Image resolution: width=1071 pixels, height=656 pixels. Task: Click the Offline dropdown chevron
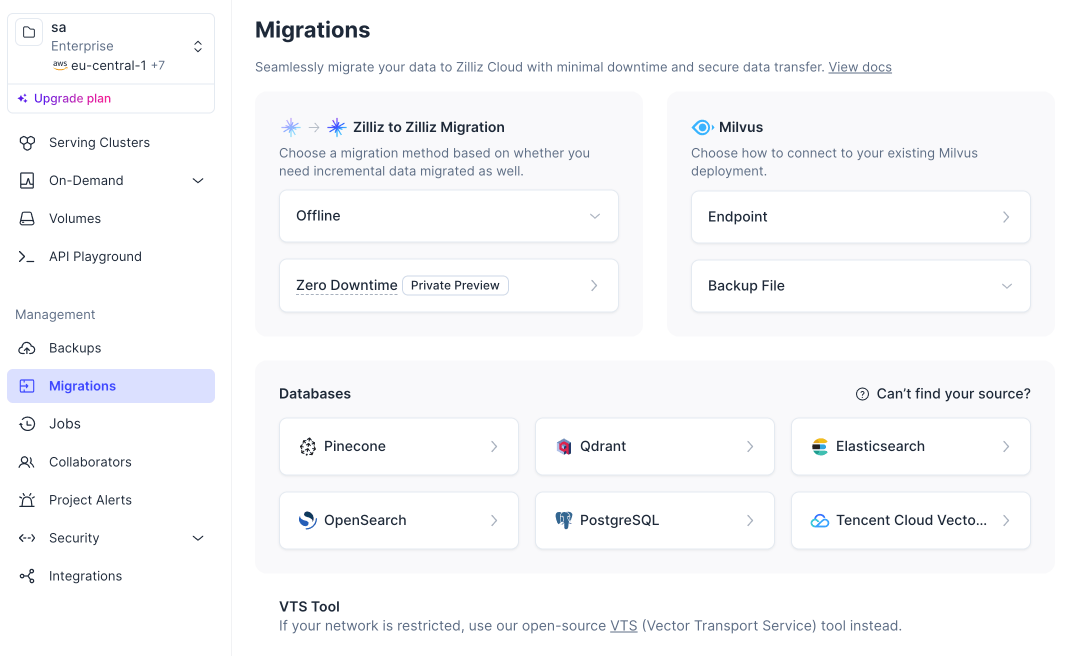(x=595, y=216)
